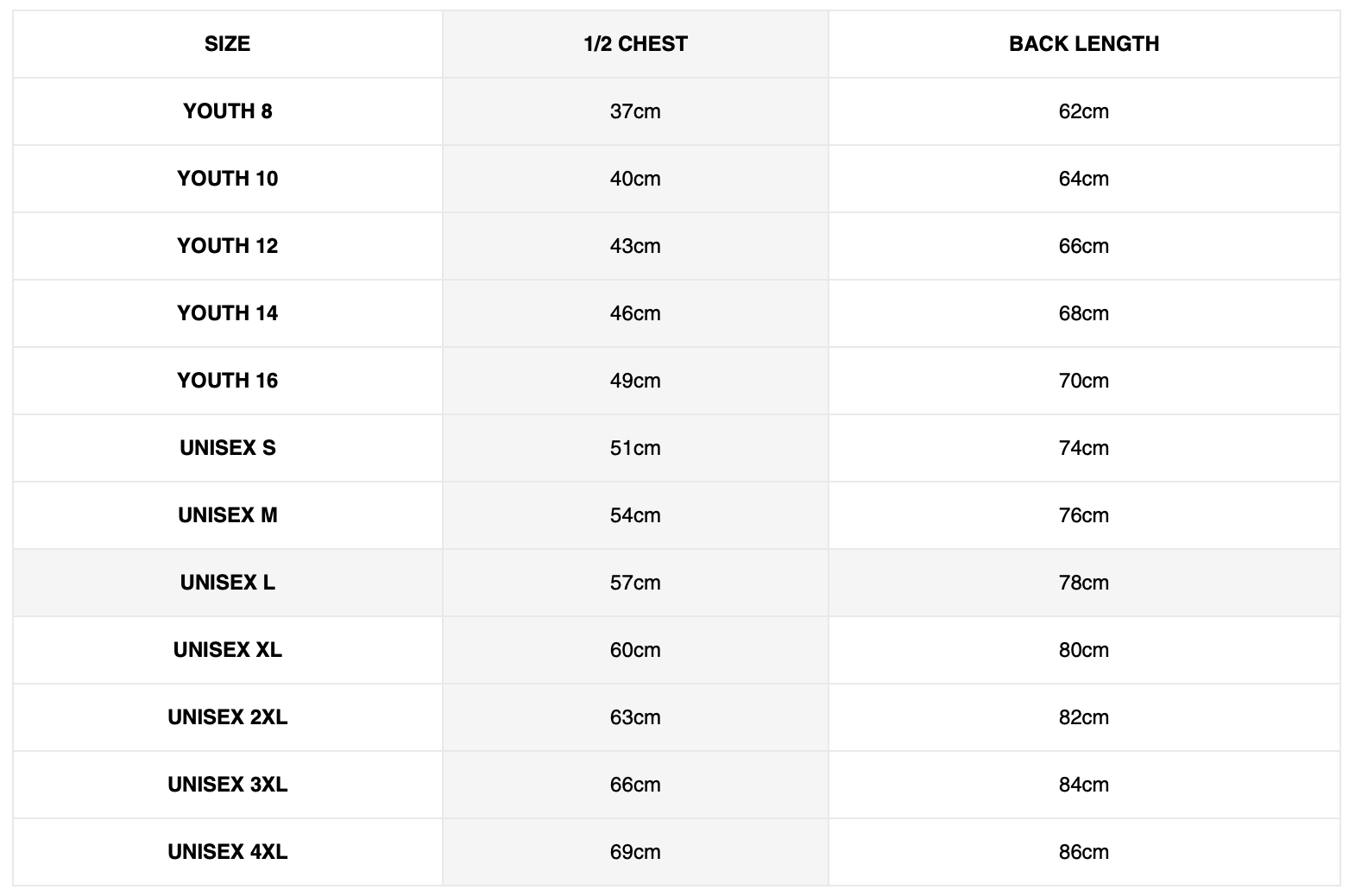Select the UNISEX S size label

(228, 448)
